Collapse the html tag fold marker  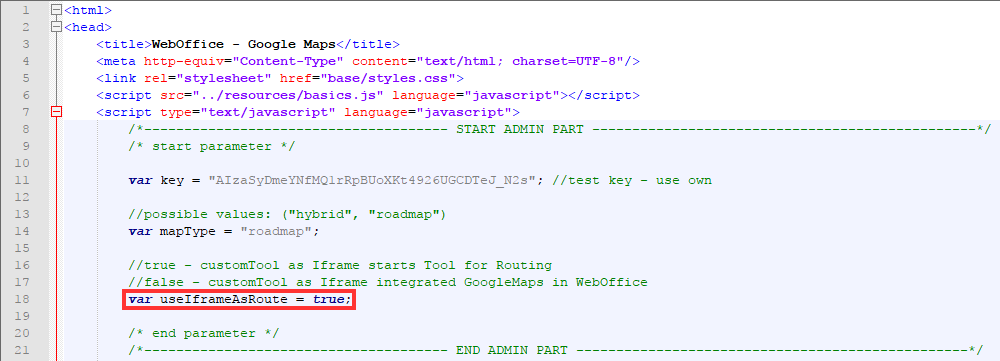pyautogui.click(x=56, y=10)
